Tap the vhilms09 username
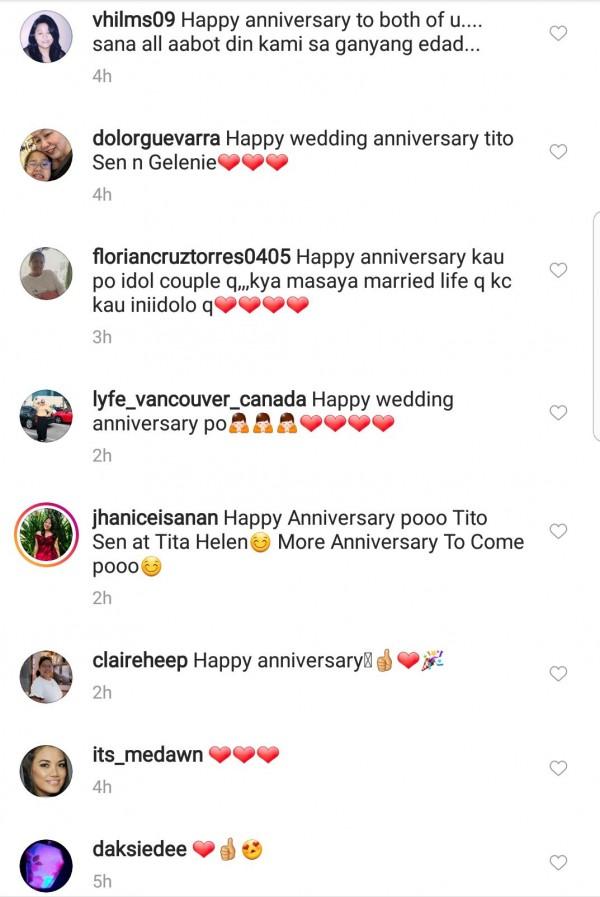The width and height of the screenshot is (600, 897). click(x=136, y=21)
